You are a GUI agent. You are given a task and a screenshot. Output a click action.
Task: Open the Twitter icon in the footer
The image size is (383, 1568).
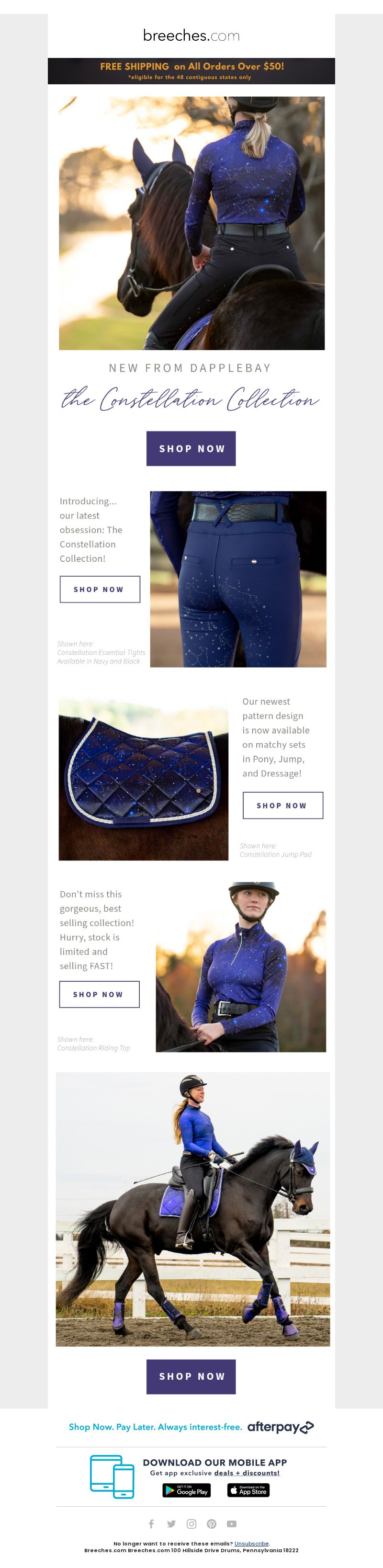172,1523
